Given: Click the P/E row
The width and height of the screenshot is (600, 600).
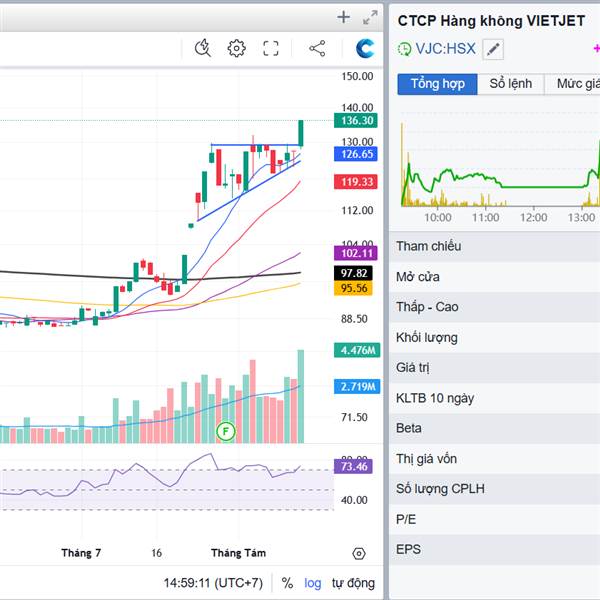Looking at the screenshot, I should (x=494, y=519).
